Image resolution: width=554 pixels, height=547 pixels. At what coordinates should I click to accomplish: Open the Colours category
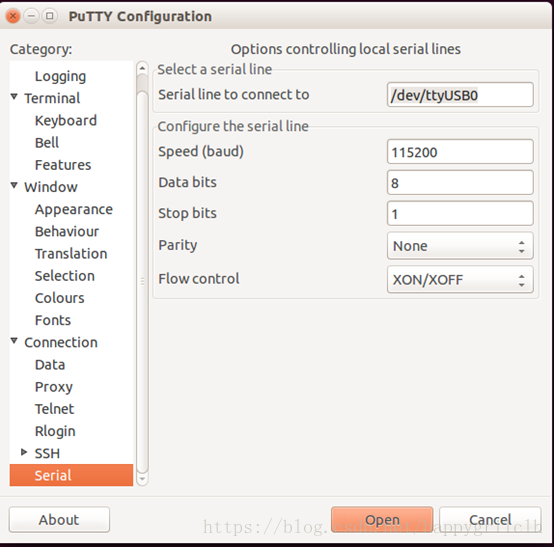point(59,298)
